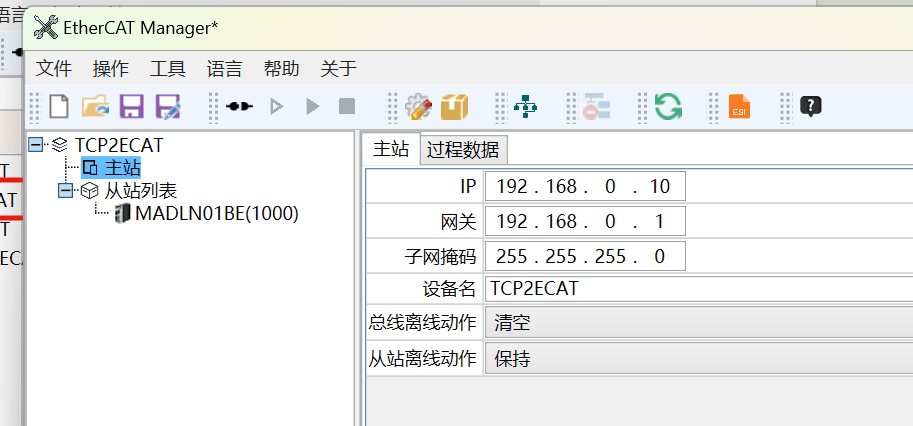Click the IP address field 192.168.0.10
913x426 pixels.
pos(585,186)
